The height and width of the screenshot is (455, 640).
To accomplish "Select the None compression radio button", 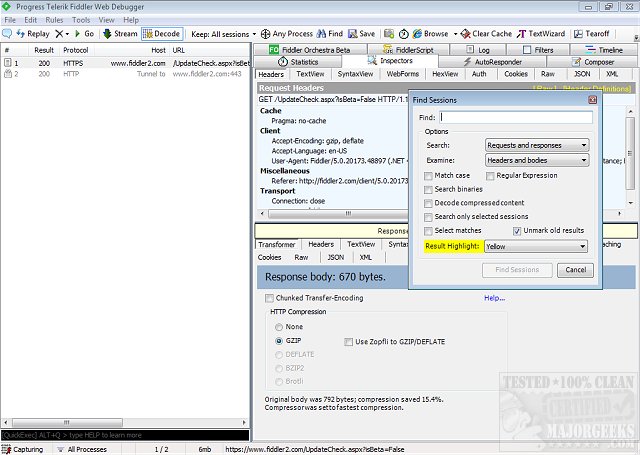I will (x=279, y=327).
